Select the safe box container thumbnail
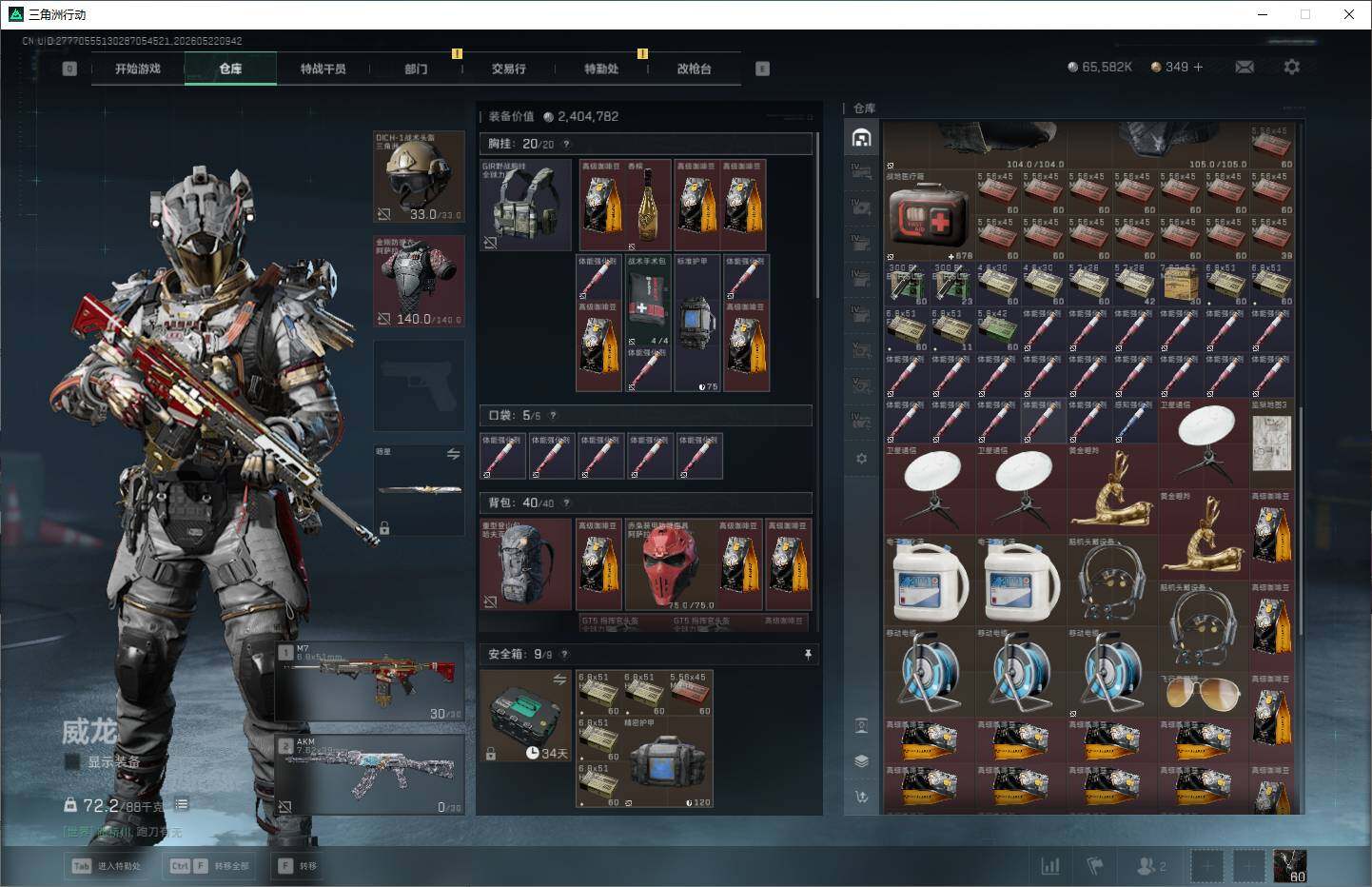1372x887 pixels. pyautogui.click(x=526, y=717)
